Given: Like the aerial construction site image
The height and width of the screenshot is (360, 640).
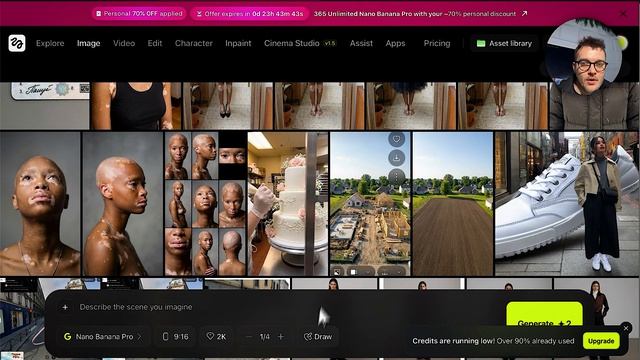Looking at the screenshot, I should click(x=396, y=139).
